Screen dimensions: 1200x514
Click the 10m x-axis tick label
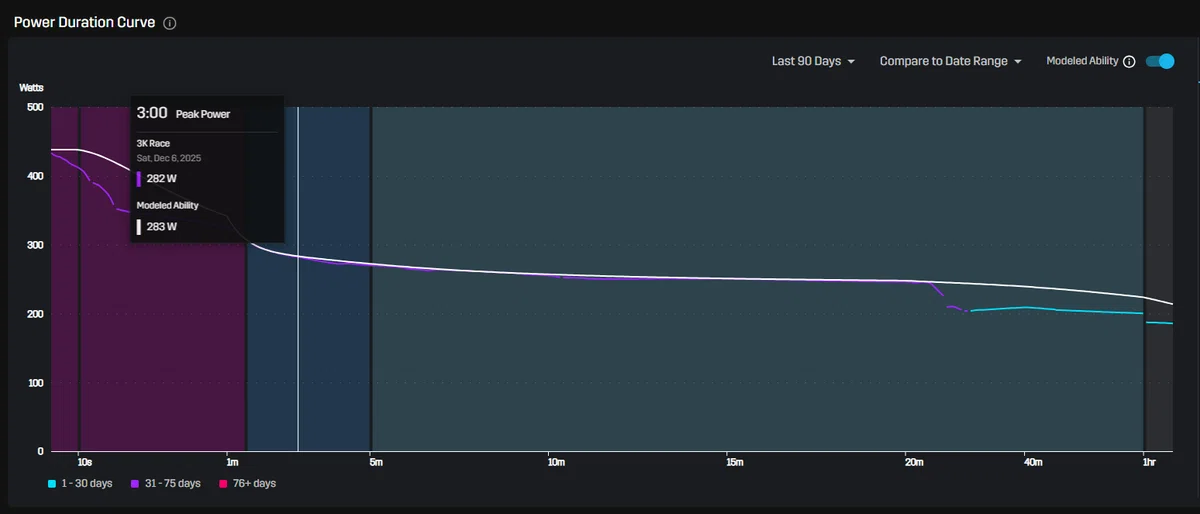tap(555, 462)
